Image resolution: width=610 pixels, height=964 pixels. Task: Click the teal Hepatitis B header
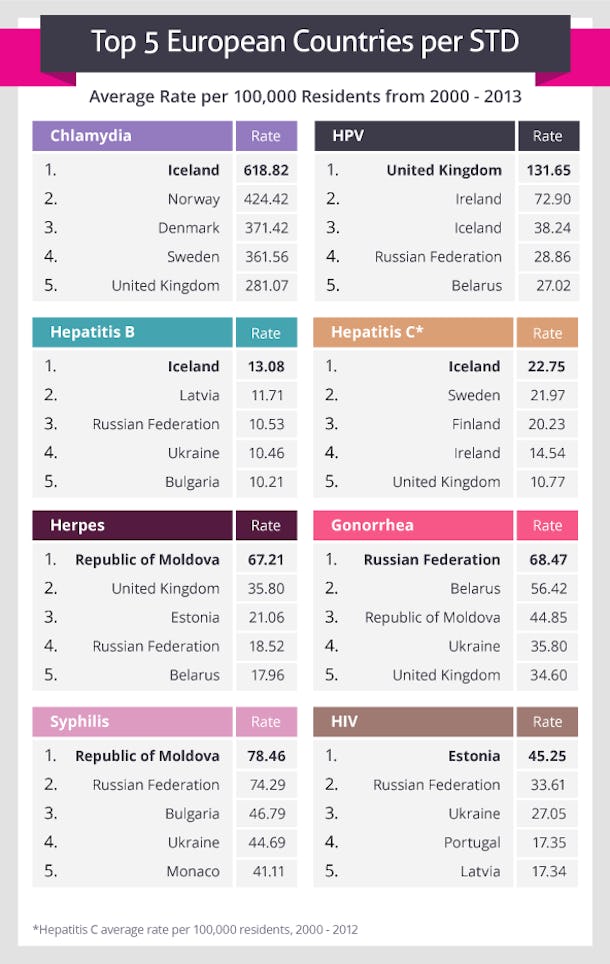pyautogui.click(x=132, y=332)
